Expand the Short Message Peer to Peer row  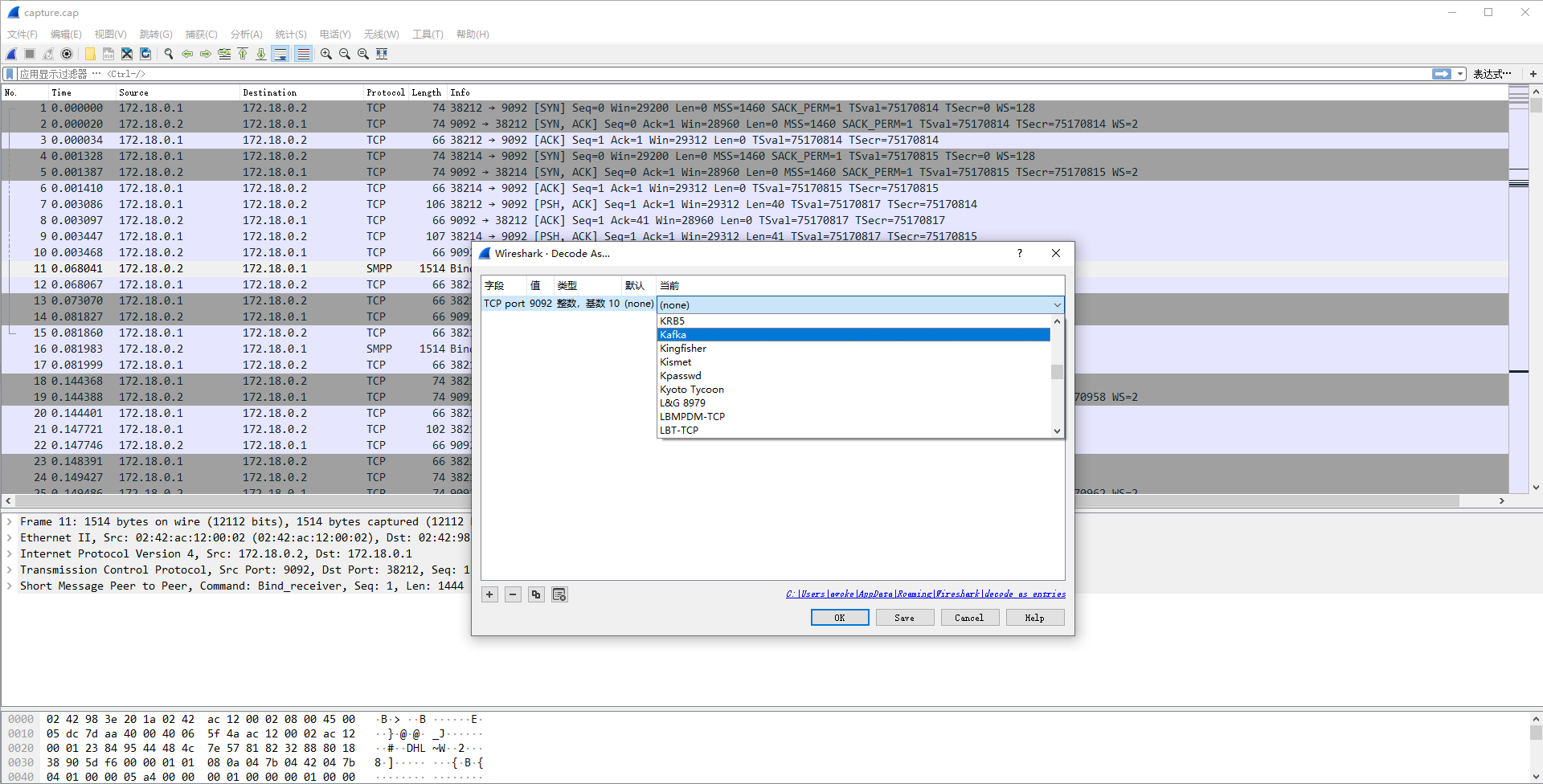[10, 586]
